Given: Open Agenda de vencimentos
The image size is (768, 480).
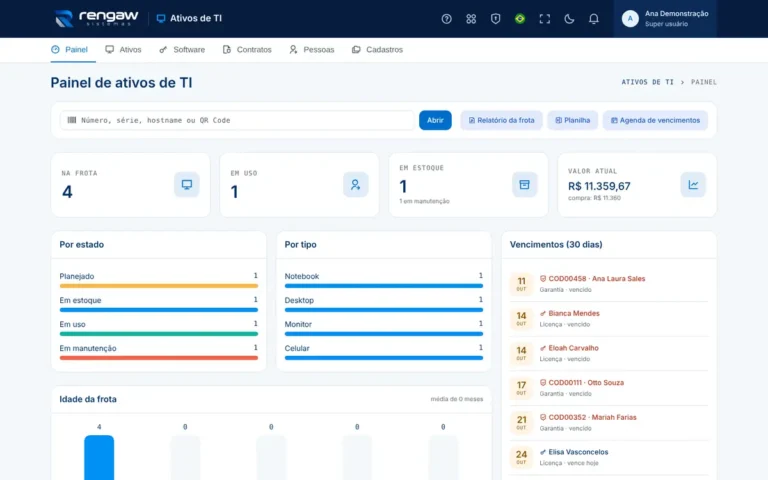Looking at the screenshot, I should [x=655, y=120].
